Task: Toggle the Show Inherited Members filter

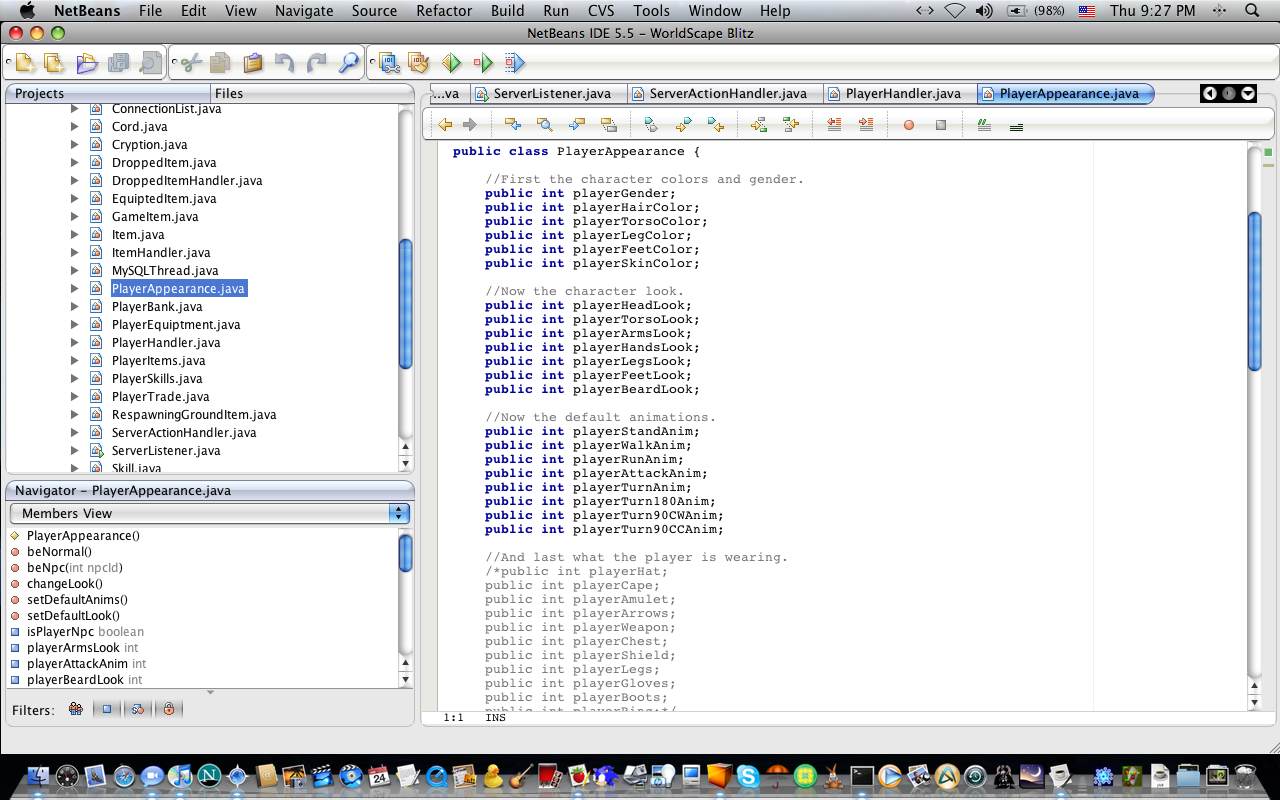Action: (75, 709)
